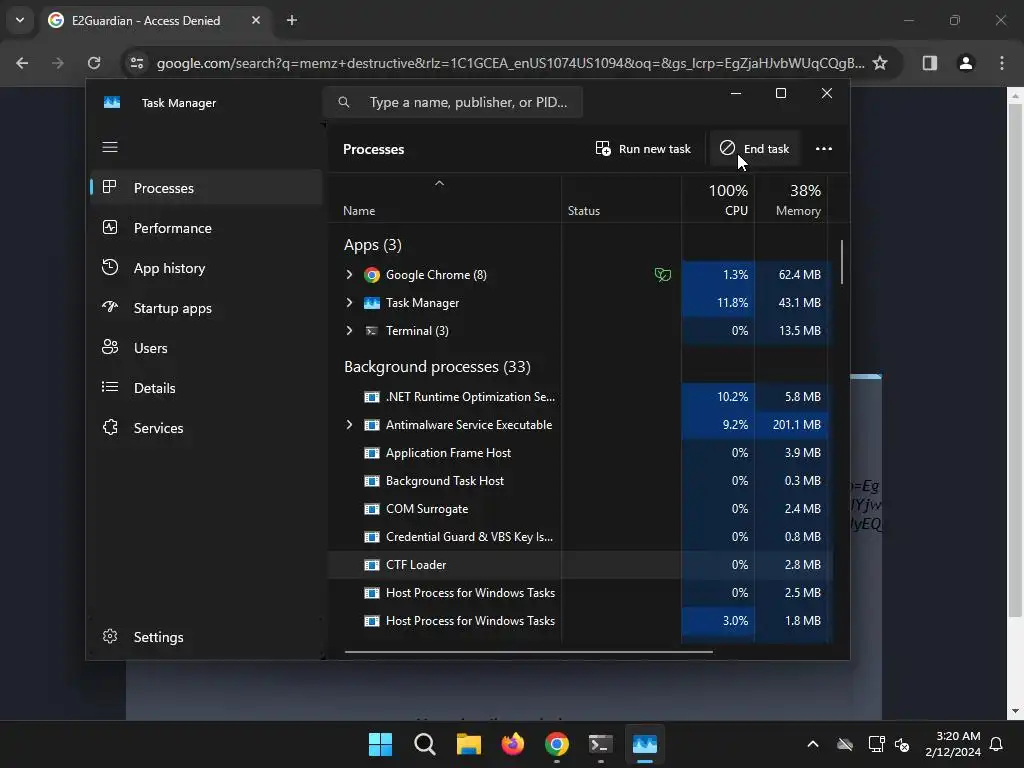Click Task Manager 11.8% CPU cell
Screen dimensions: 1024x768
(718, 302)
